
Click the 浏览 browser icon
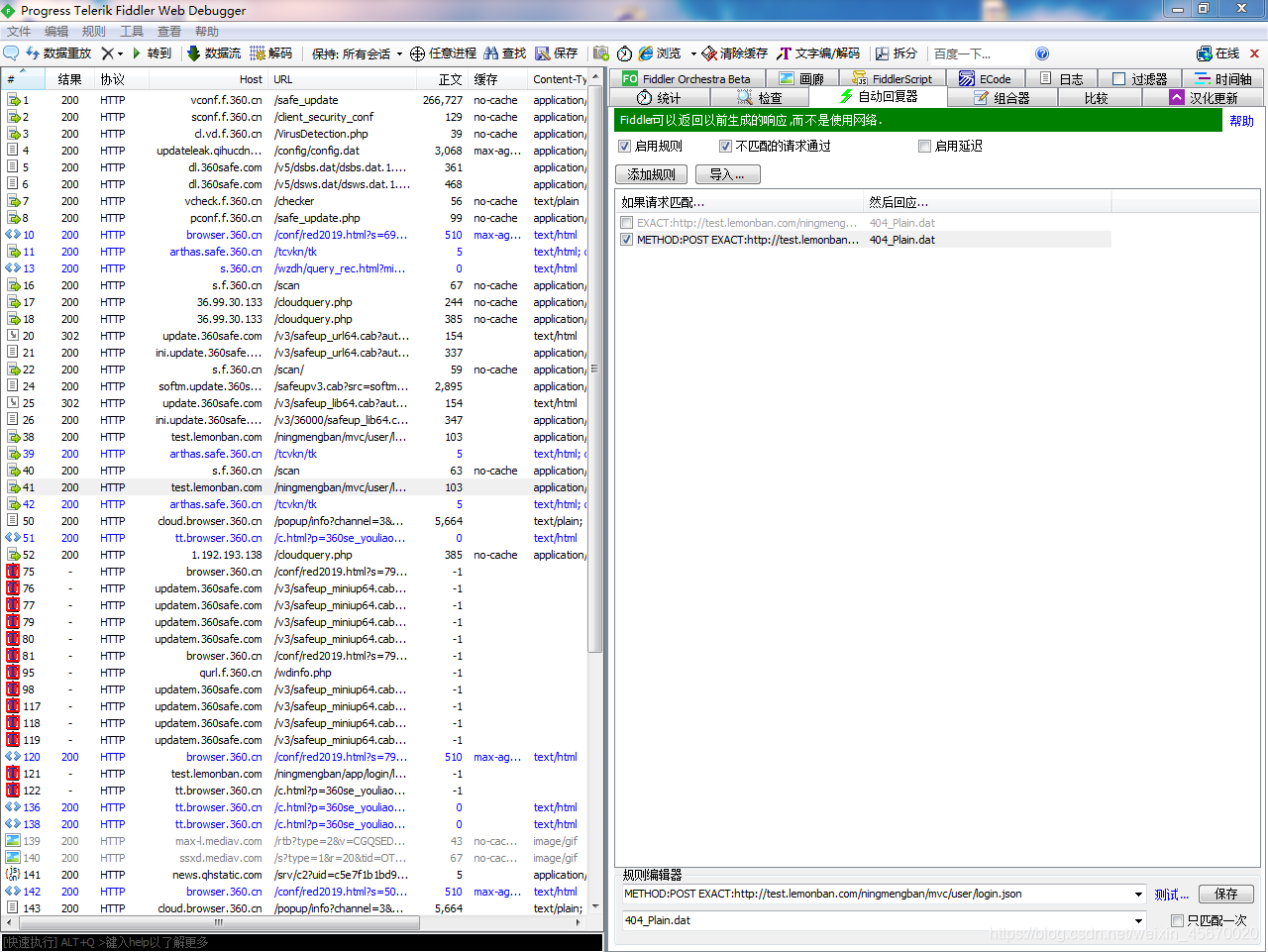click(646, 53)
